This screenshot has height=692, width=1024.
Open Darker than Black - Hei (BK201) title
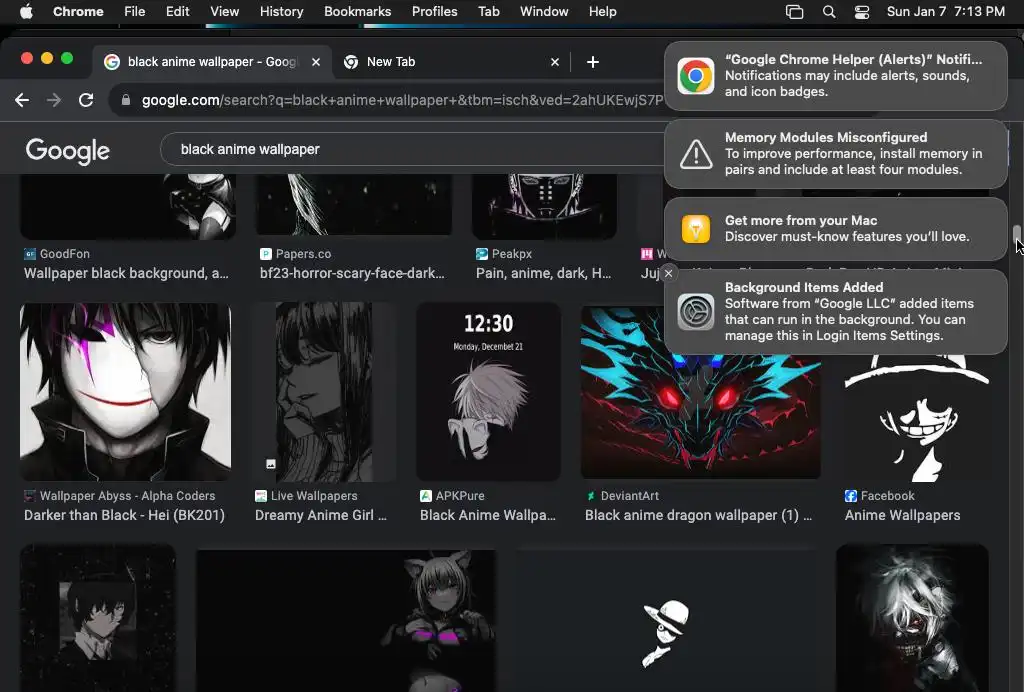pyautogui.click(x=124, y=516)
